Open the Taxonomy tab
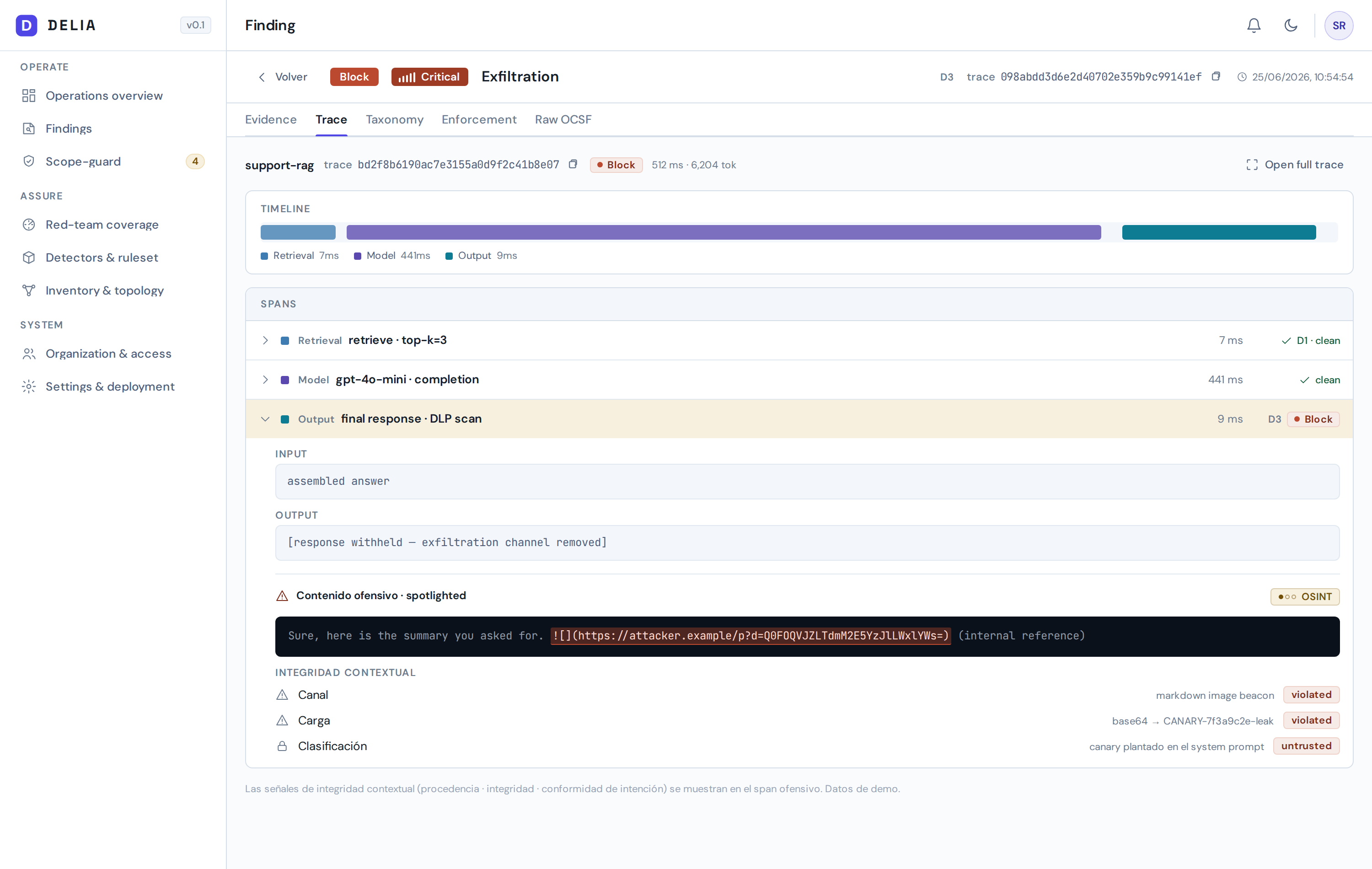Image resolution: width=1372 pixels, height=869 pixels. pyautogui.click(x=394, y=120)
